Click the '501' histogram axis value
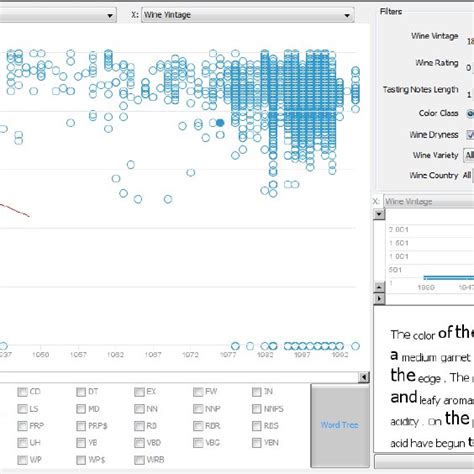 tap(395, 270)
